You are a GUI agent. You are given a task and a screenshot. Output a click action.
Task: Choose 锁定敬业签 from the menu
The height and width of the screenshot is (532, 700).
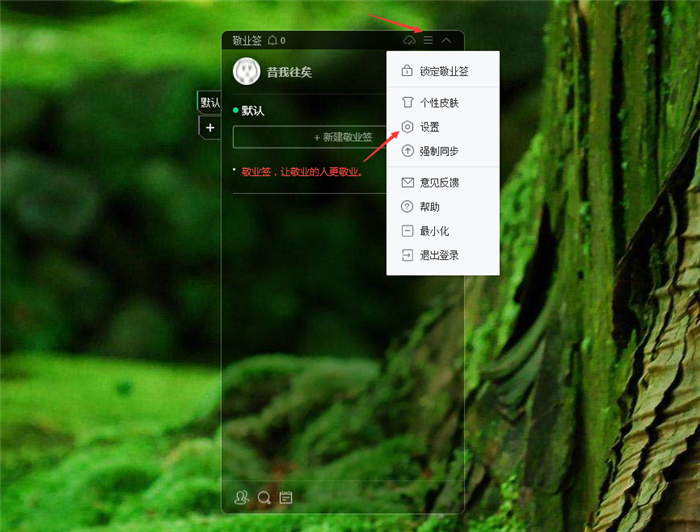click(x=443, y=71)
